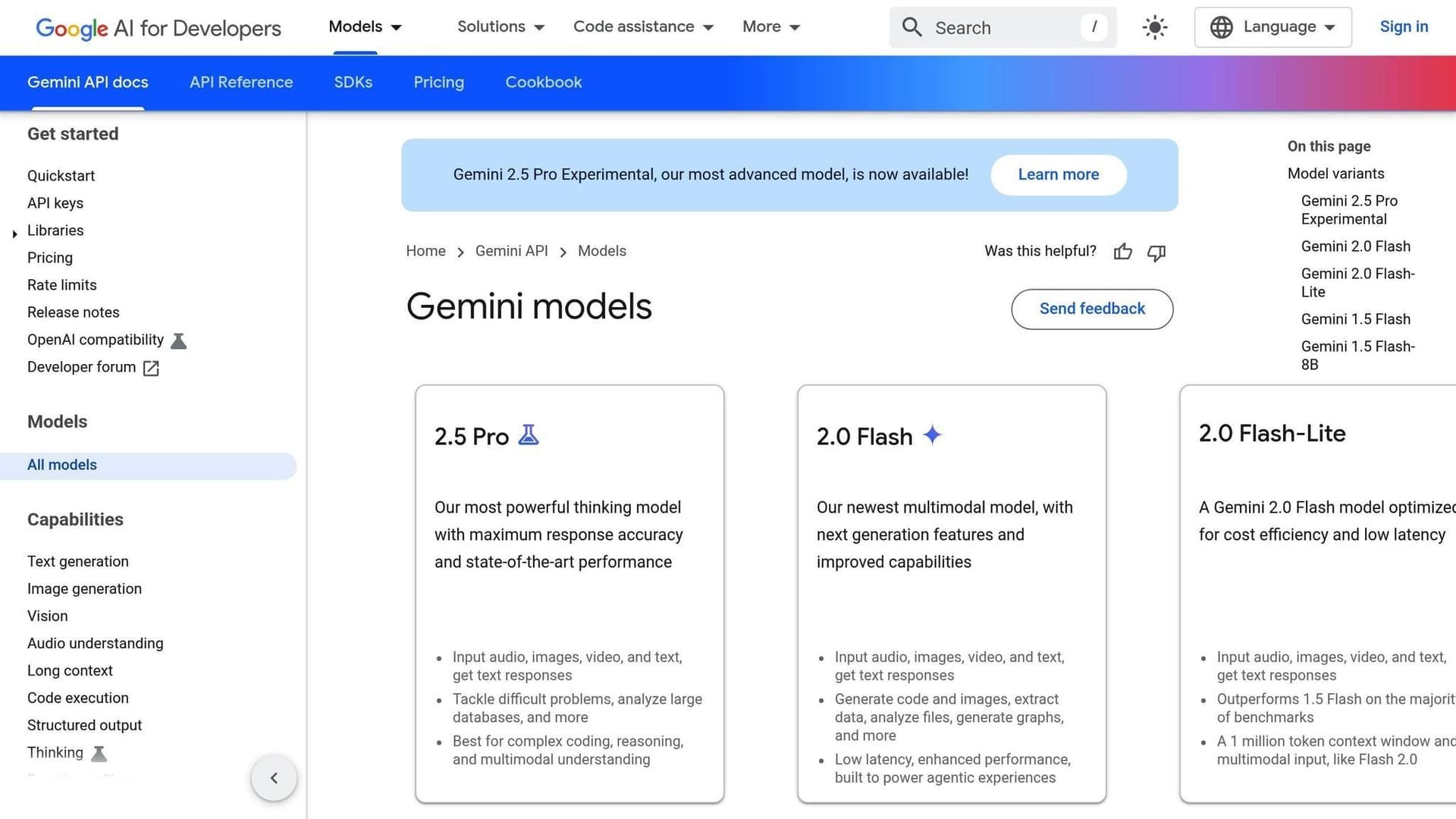Click the globe icon in the Language selector
Image resolution: width=1456 pixels, height=819 pixels.
[x=1221, y=27]
